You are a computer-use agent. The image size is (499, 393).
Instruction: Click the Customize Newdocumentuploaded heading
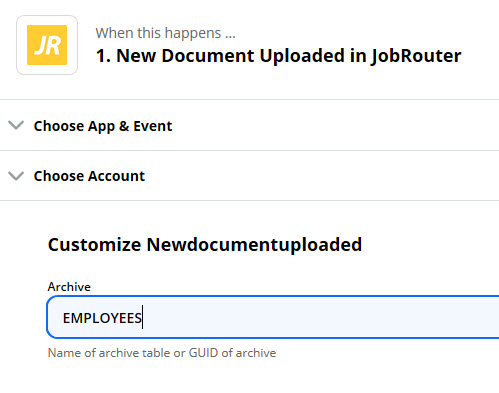coord(205,244)
